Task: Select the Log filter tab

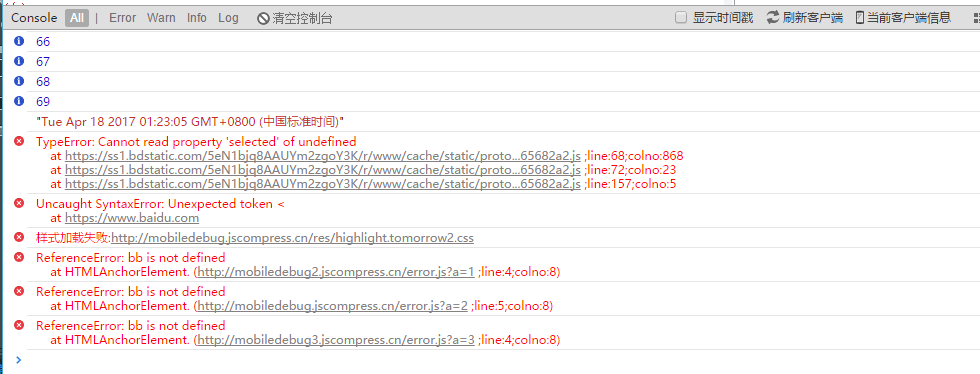Action: coord(228,18)
